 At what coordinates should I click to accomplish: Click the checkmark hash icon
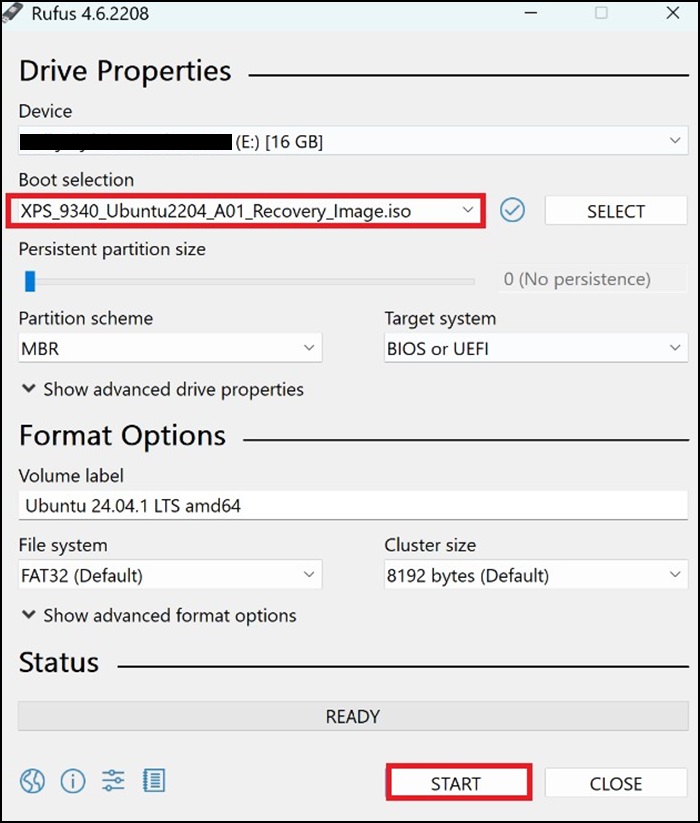tap(513, 211)
